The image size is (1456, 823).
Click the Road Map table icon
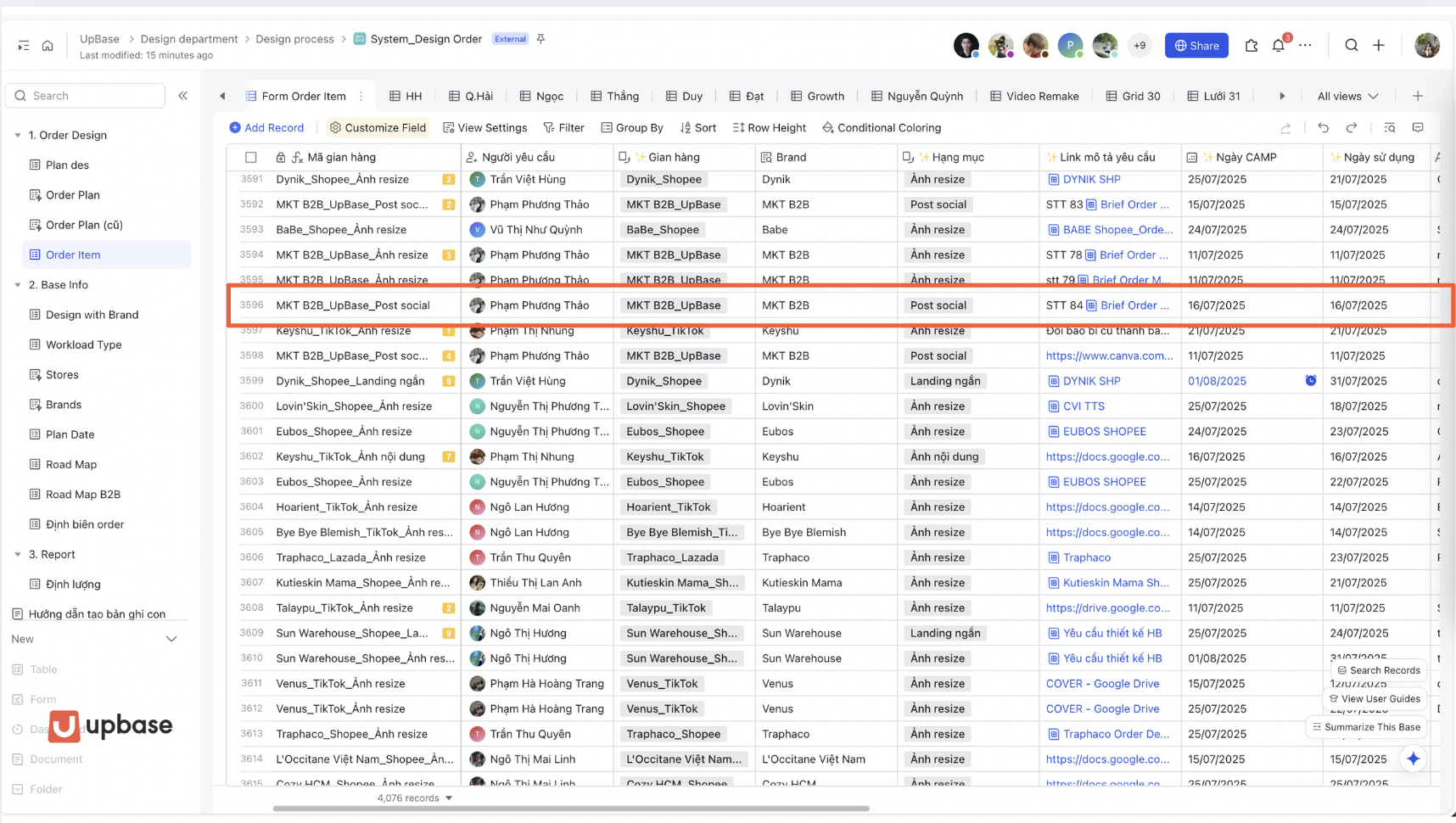[35, 465]
